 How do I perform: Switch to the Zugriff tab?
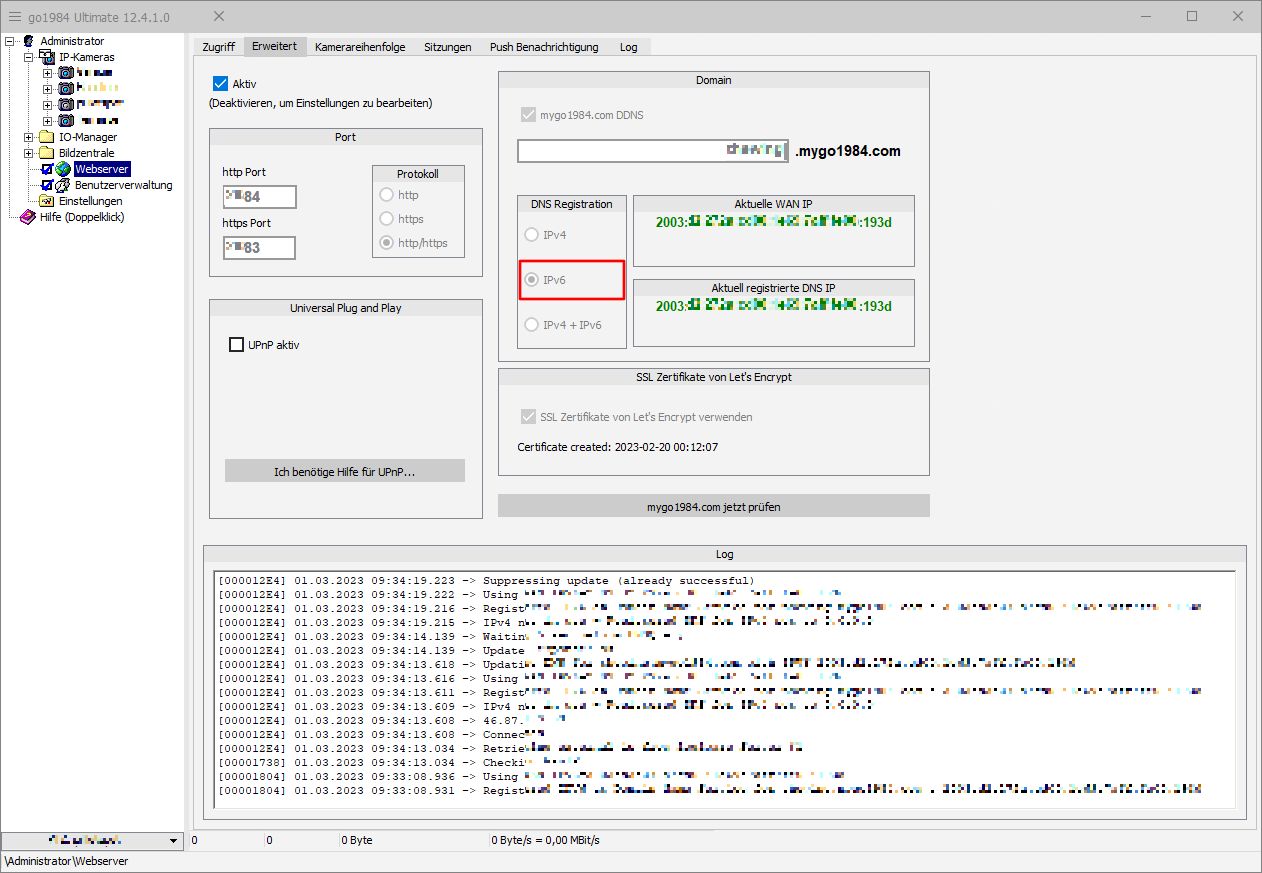click(x=218, y=47)
